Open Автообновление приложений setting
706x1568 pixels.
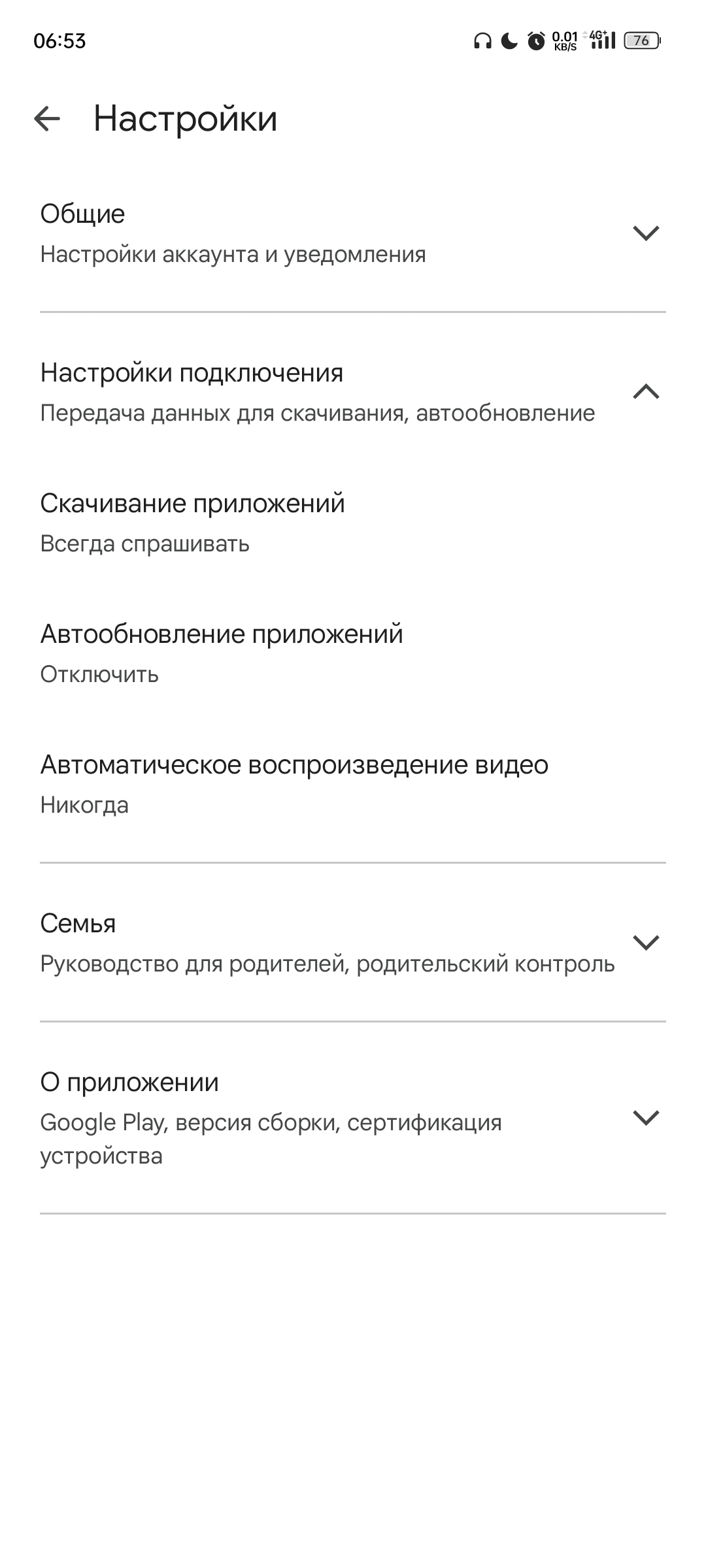[x=222, y=653]
